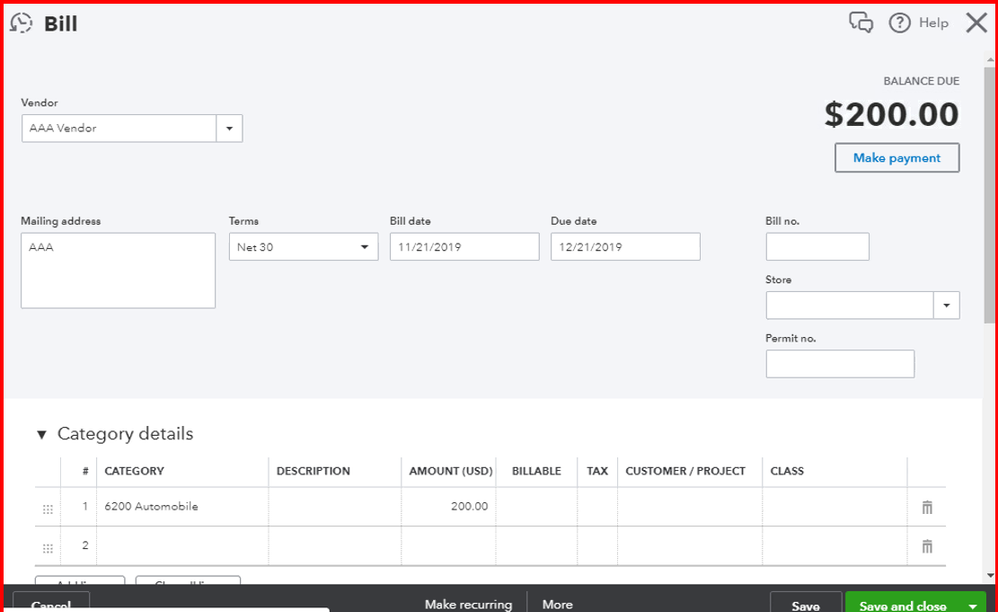Click the Tax cell of line 1

point(597,507)
